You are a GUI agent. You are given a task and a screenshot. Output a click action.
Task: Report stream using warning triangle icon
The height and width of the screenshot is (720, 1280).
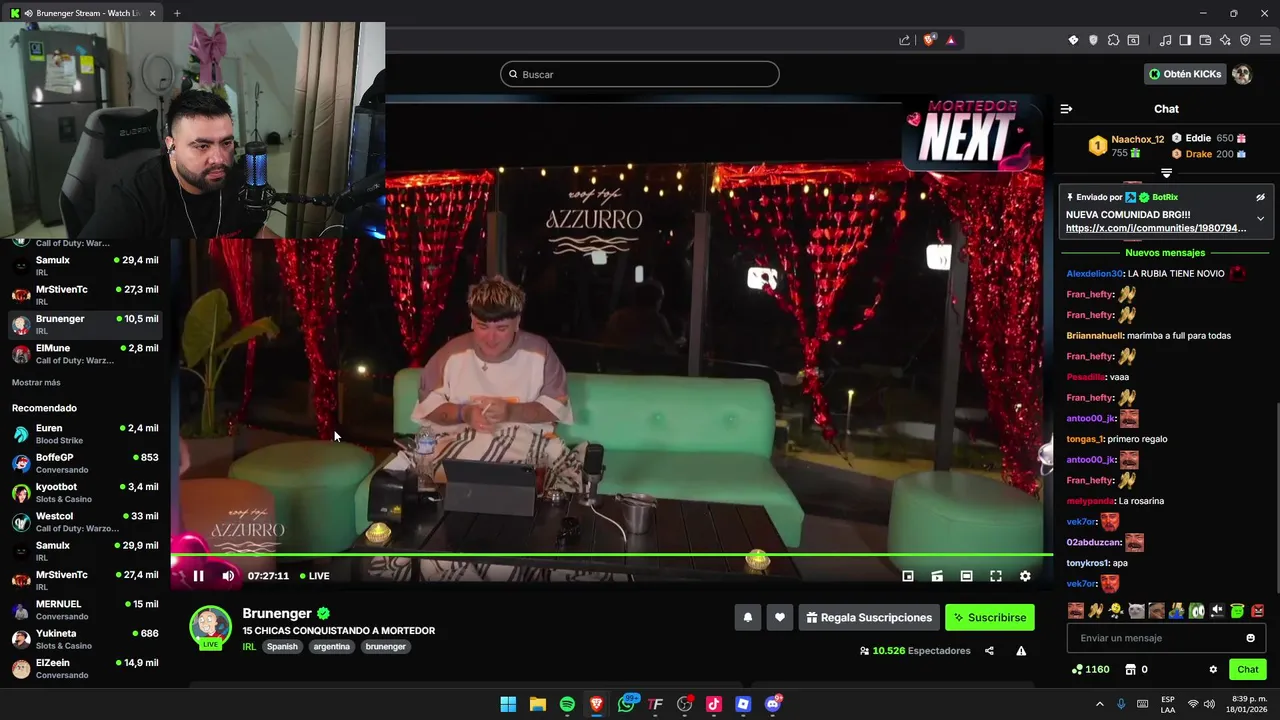coord(1021,651)
